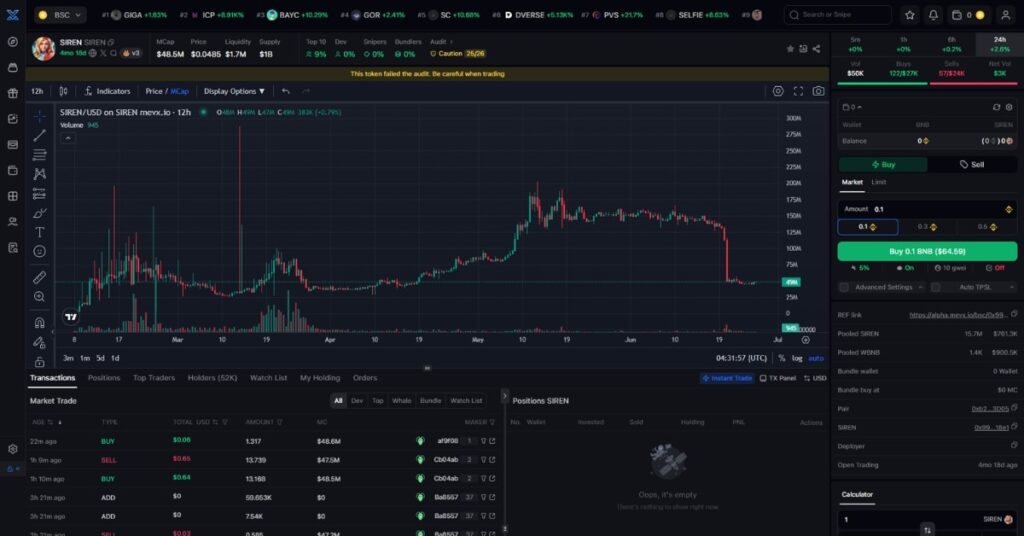Click the Search or Snipe box

(x=837, y=14)
